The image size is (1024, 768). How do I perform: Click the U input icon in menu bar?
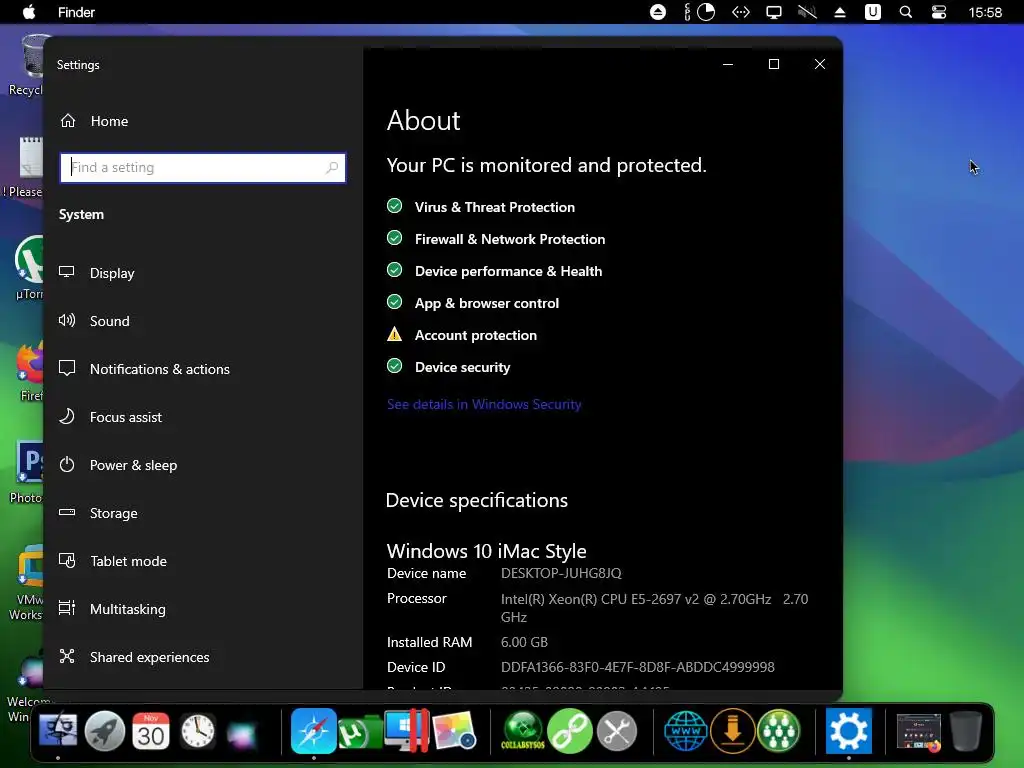pyautogui.click(x=872, y=12)
